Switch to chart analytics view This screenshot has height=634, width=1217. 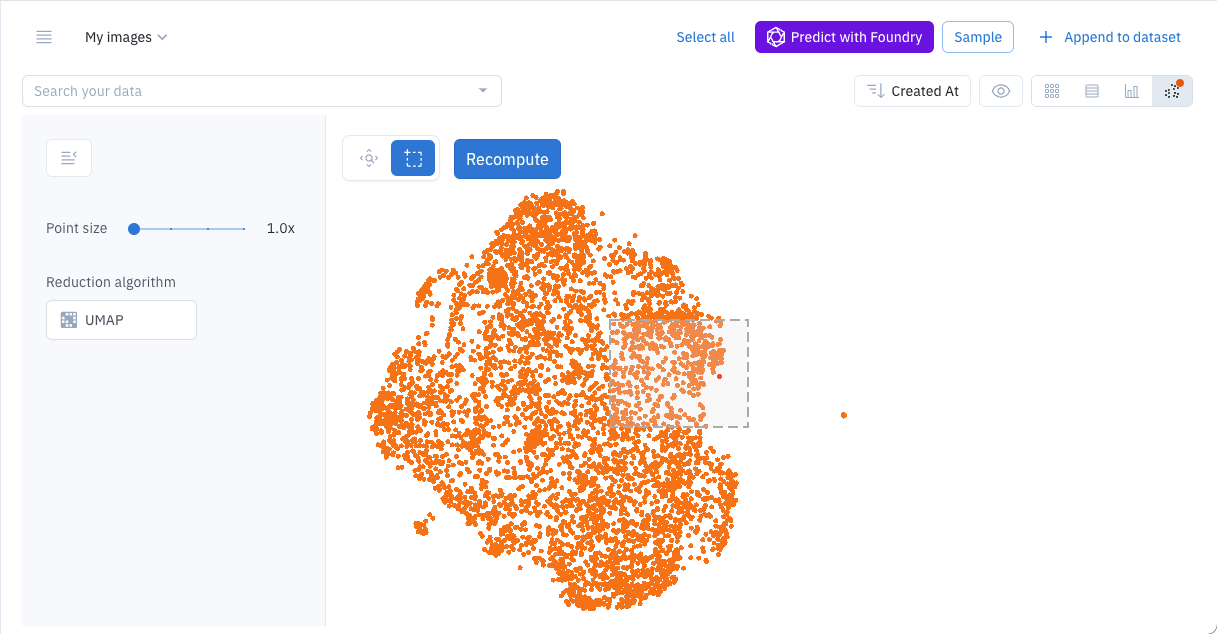[1132, 91]
